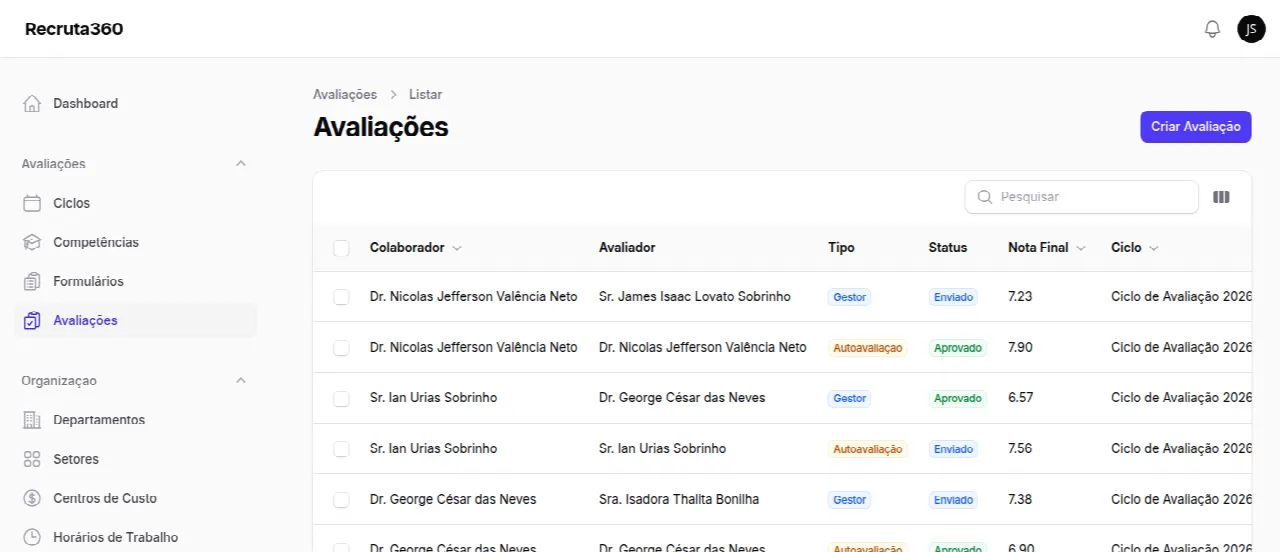Click the Centros de Custo dollar icon

32,498
